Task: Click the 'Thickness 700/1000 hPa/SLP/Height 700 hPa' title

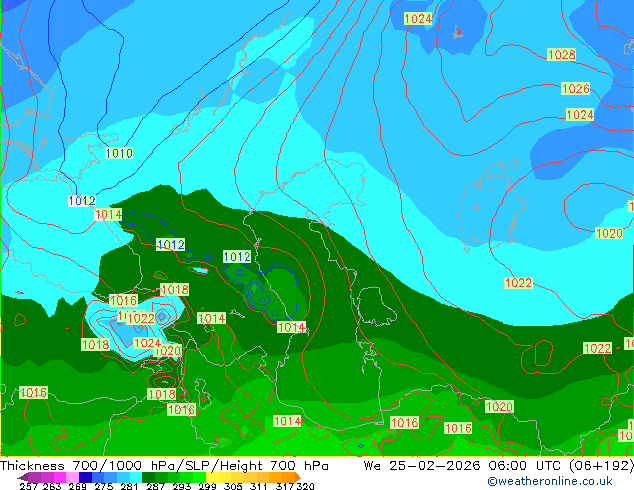Action: coord(164,466)
